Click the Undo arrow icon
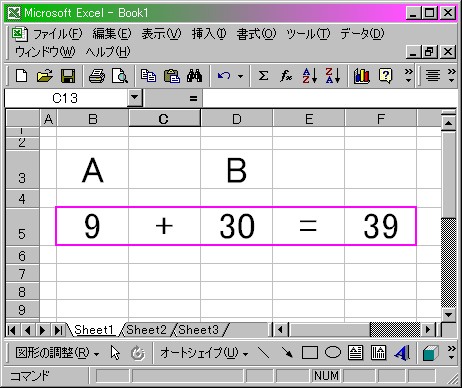Screen dimensions: 462x388 click(224, 76)
